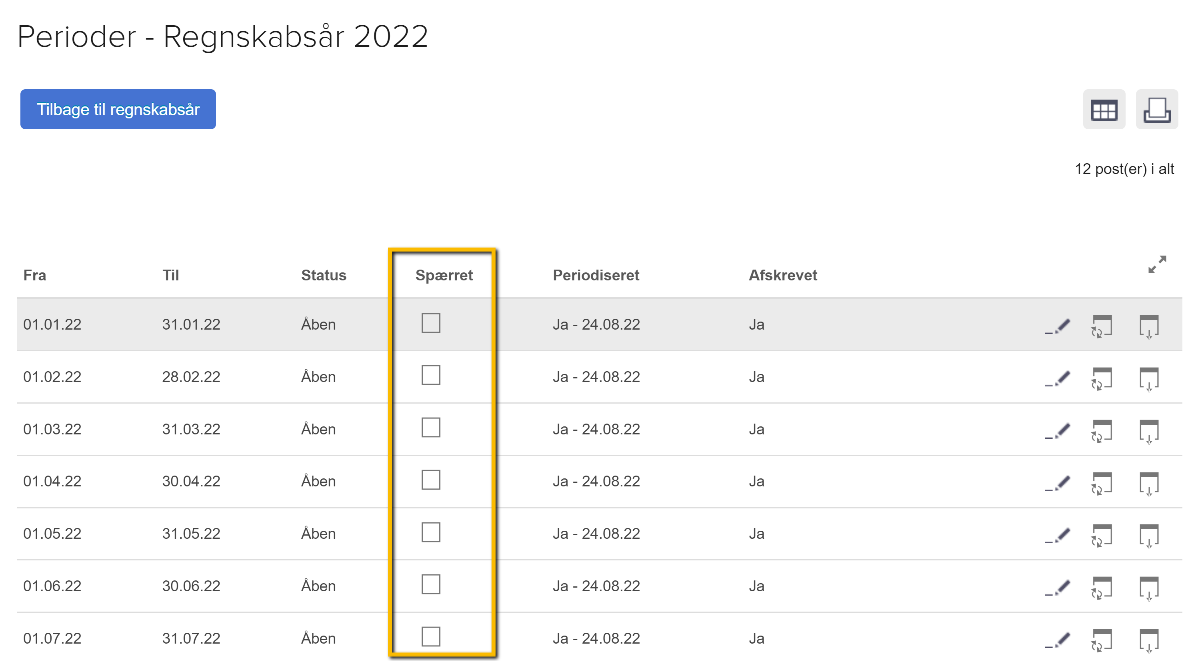
Task: Click the print icon
Action: pyautogui.click(x=1156, y=110)
